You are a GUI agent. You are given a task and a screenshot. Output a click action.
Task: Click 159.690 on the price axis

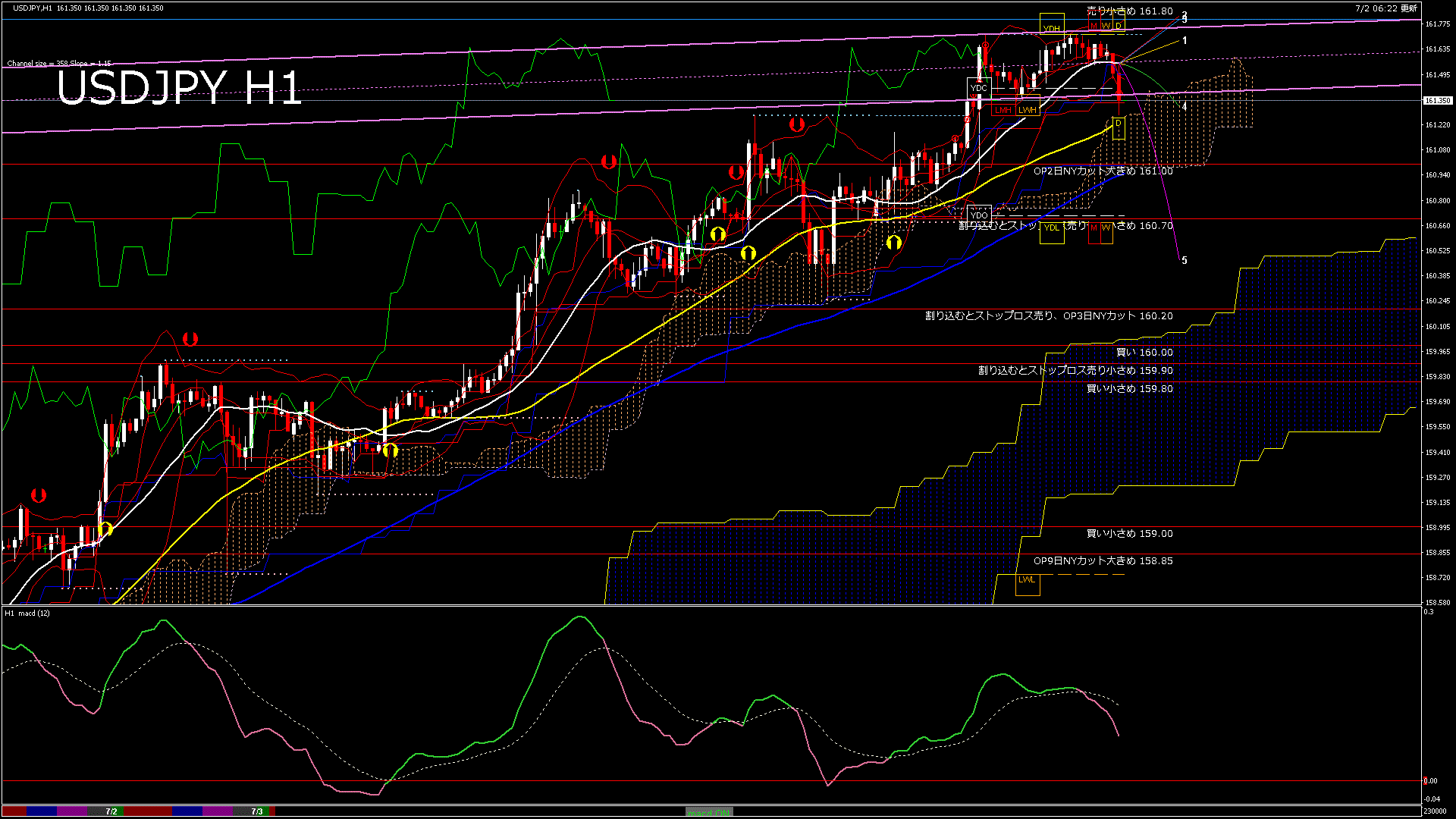[x=1438, y=402]
